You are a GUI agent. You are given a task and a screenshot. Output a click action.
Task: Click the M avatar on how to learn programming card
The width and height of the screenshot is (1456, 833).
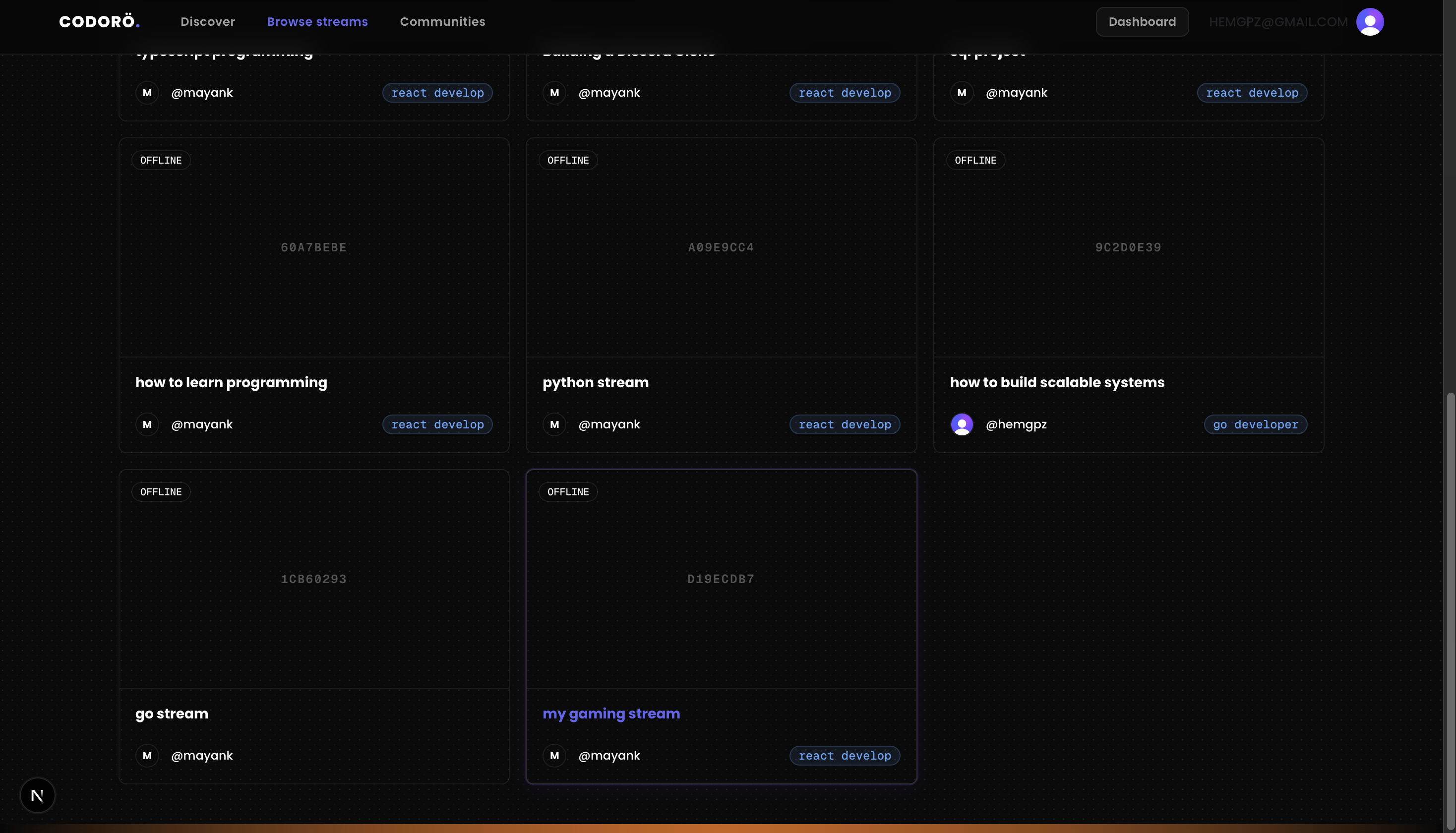point(147,424)
